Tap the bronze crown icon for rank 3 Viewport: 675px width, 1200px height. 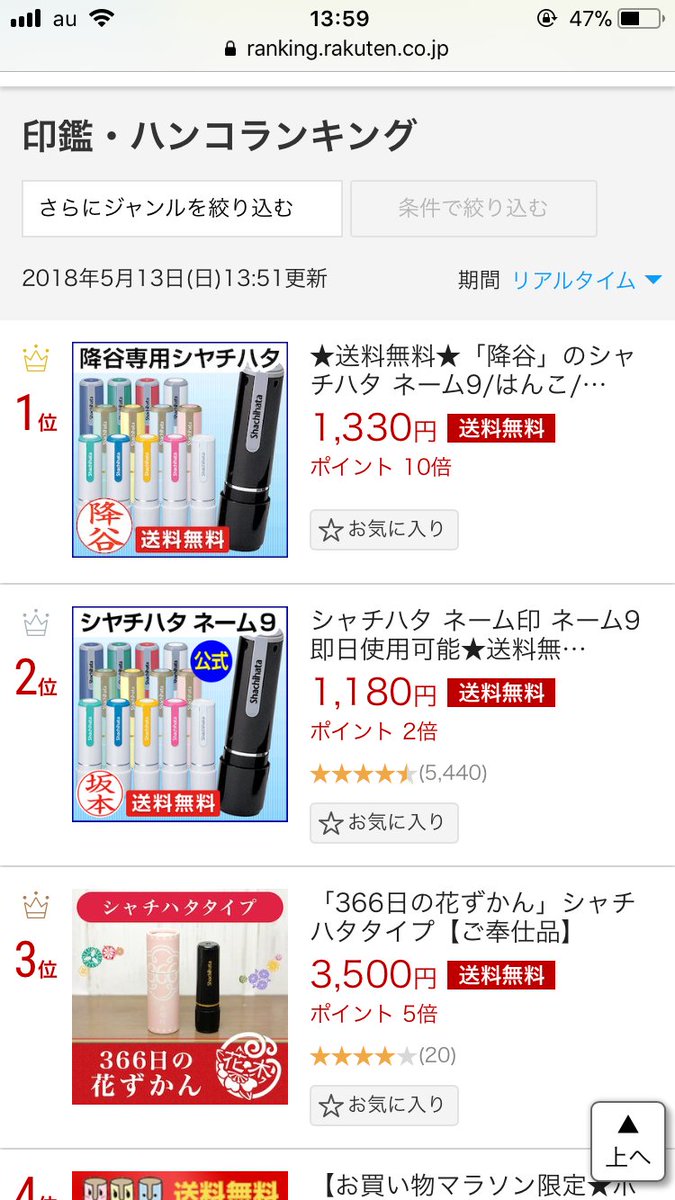[x=36, y=906]
